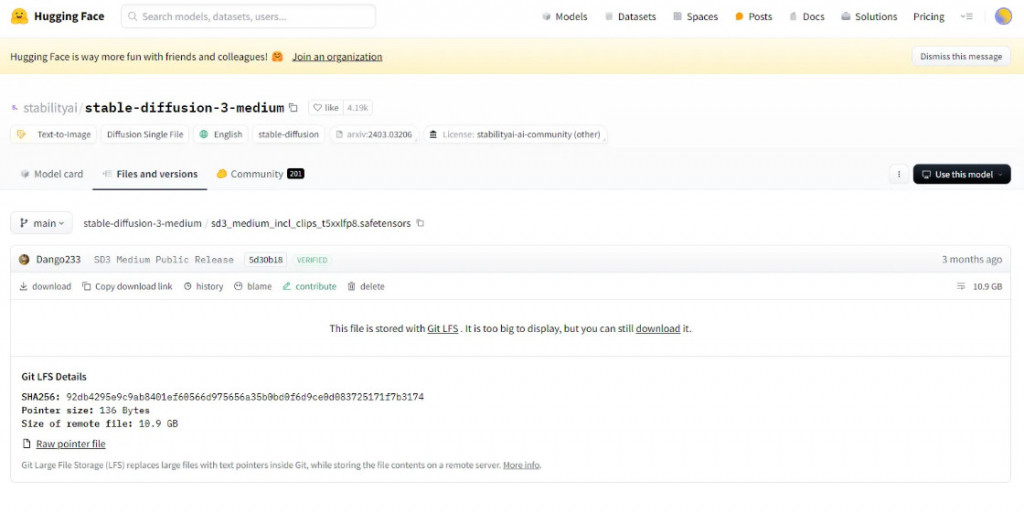
Task: Open the main branch selector
Action: (42, 223)
